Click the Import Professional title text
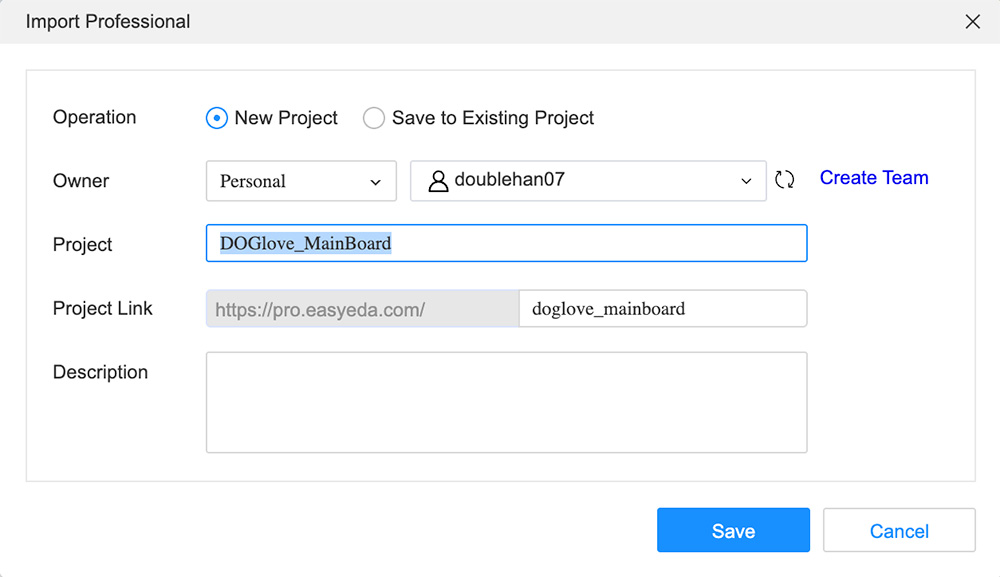1000x577 pixels. (x=108, y=22)
